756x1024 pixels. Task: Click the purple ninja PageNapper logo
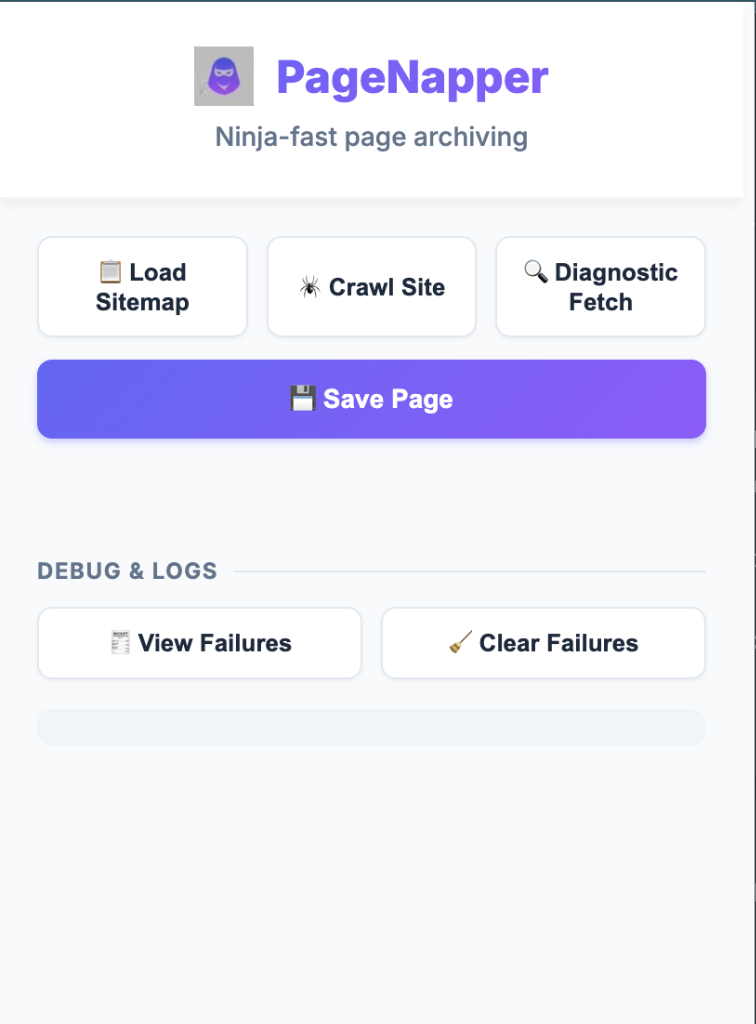(x=224, y=75)
